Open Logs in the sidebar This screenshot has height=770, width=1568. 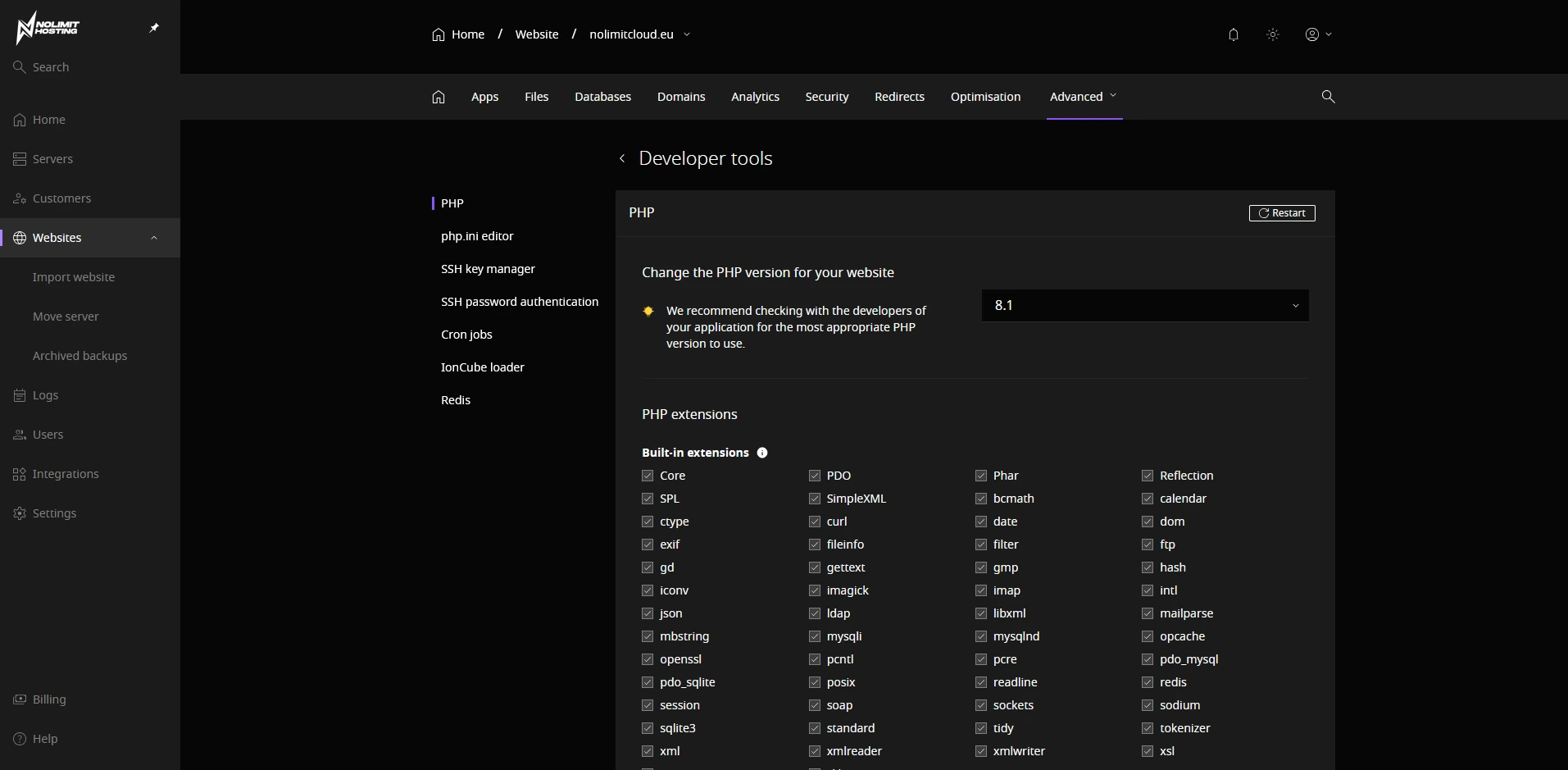tap(90, 395)
